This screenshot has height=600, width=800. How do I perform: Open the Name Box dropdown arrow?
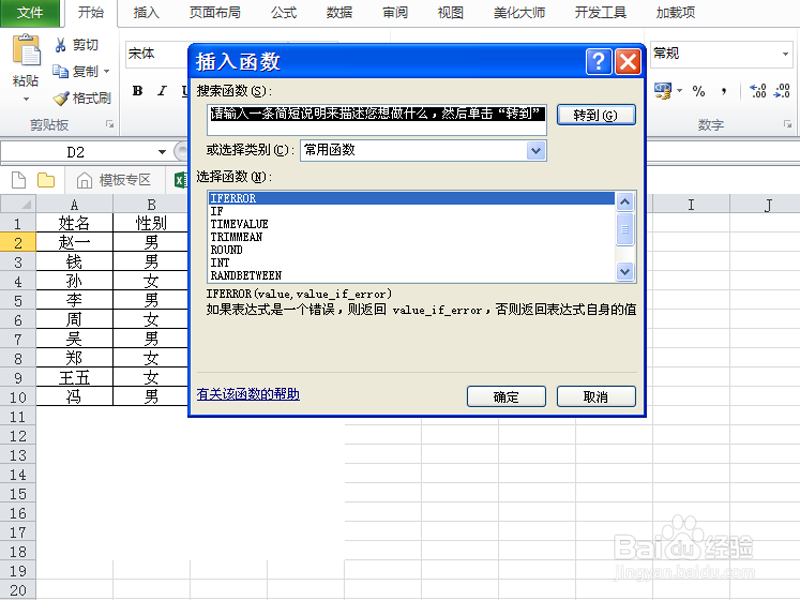pyautogui.click(x=162, y=152)
